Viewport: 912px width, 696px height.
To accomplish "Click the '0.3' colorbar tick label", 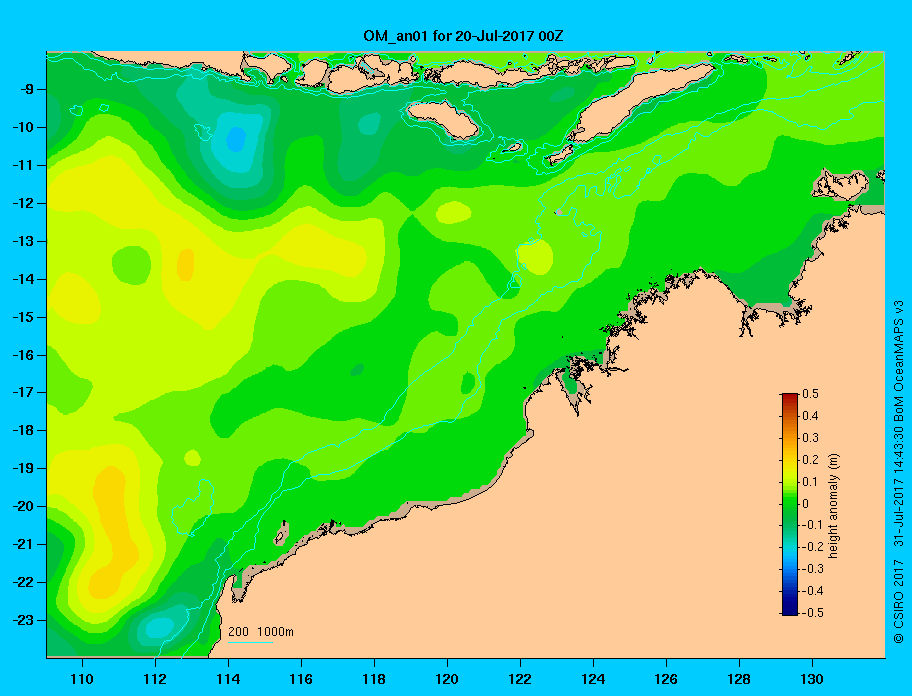I will (810, 438).
